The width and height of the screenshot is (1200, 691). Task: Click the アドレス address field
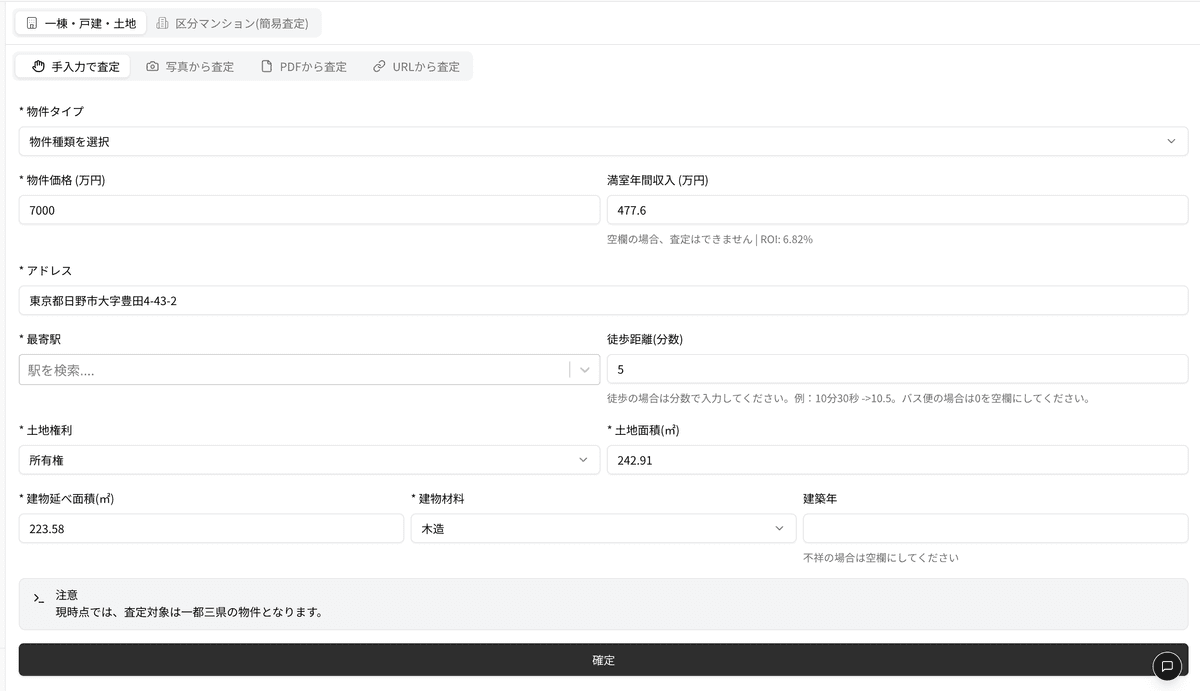coord(603,301)
